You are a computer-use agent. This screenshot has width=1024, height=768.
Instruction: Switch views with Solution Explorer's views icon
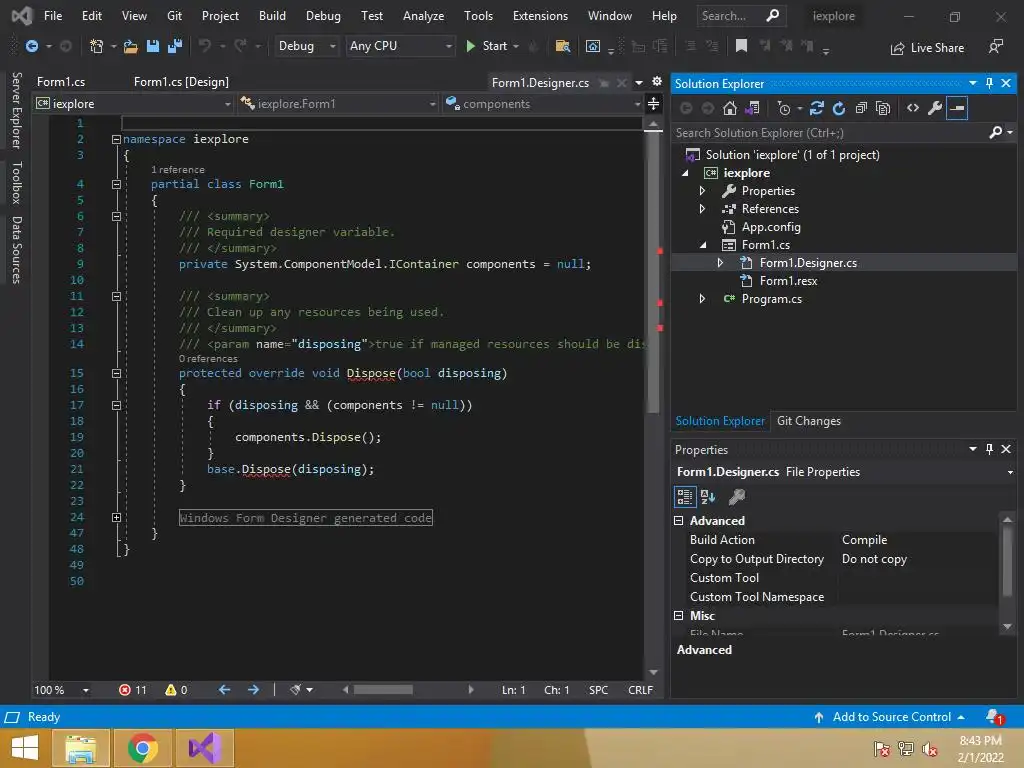tap(752, 108)
